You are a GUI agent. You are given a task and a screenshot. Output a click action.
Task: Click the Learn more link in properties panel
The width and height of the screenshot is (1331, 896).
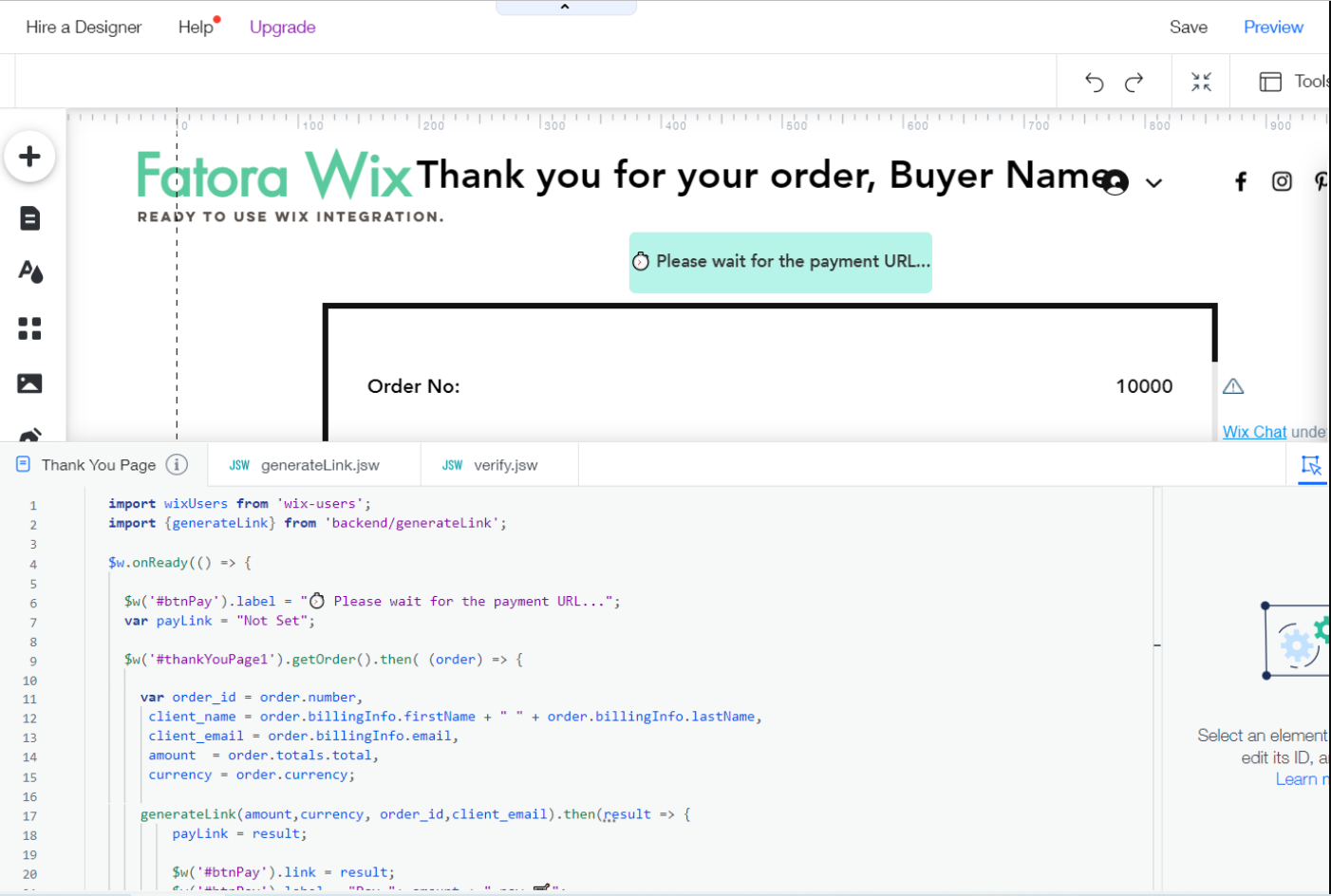tap(1301, 779)
